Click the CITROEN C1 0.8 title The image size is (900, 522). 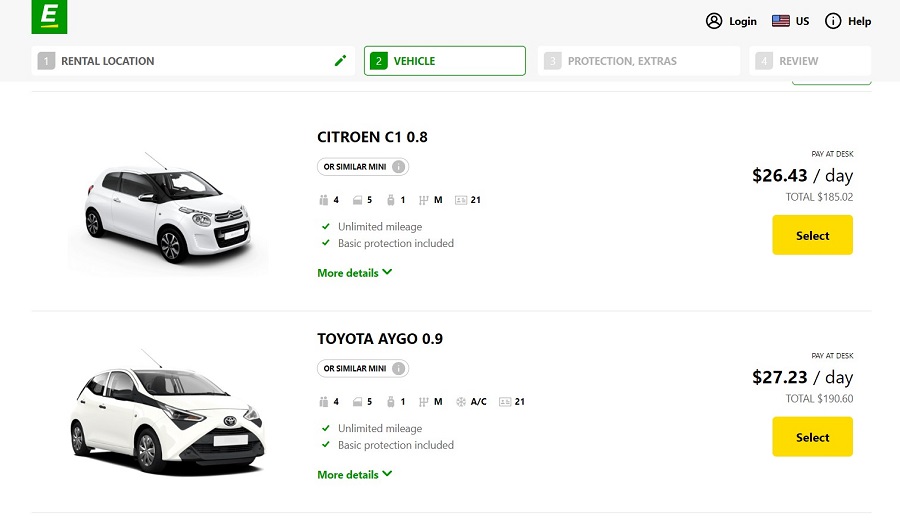pos(373,137)
